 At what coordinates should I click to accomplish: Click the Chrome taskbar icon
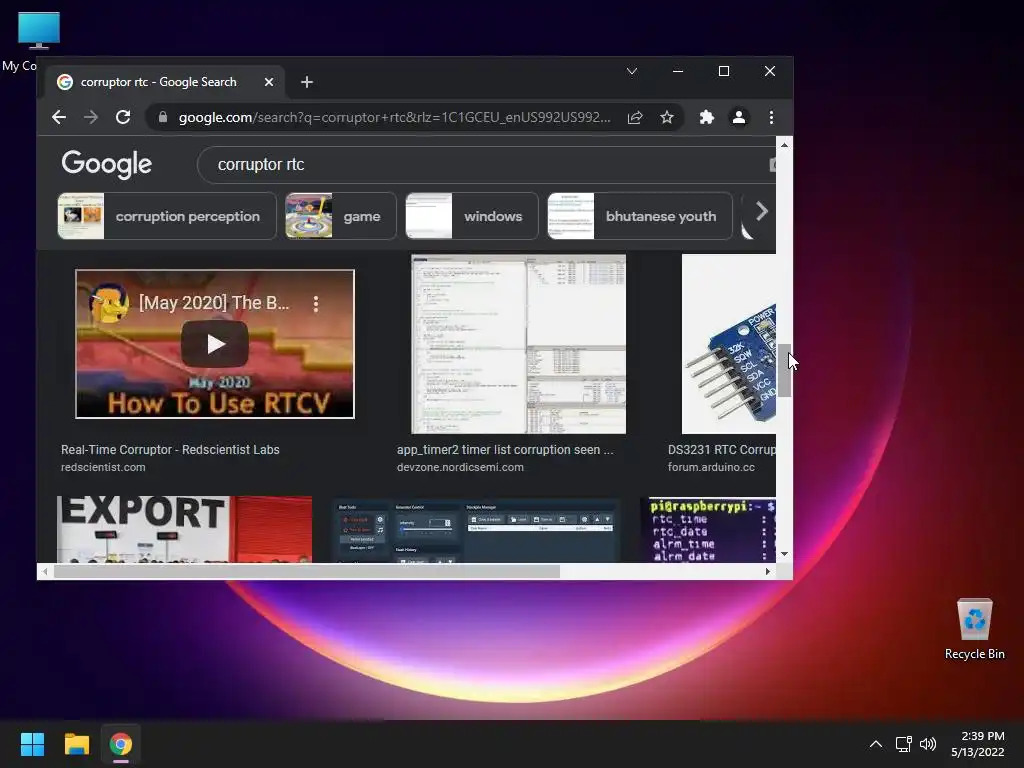121,744
